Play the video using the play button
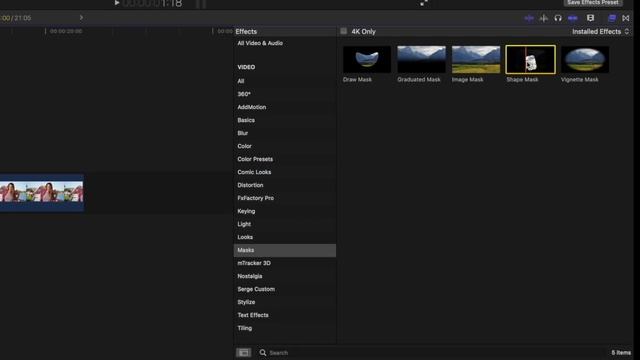The width and height of the screenshot is (640, 360). tap(117, 3)
